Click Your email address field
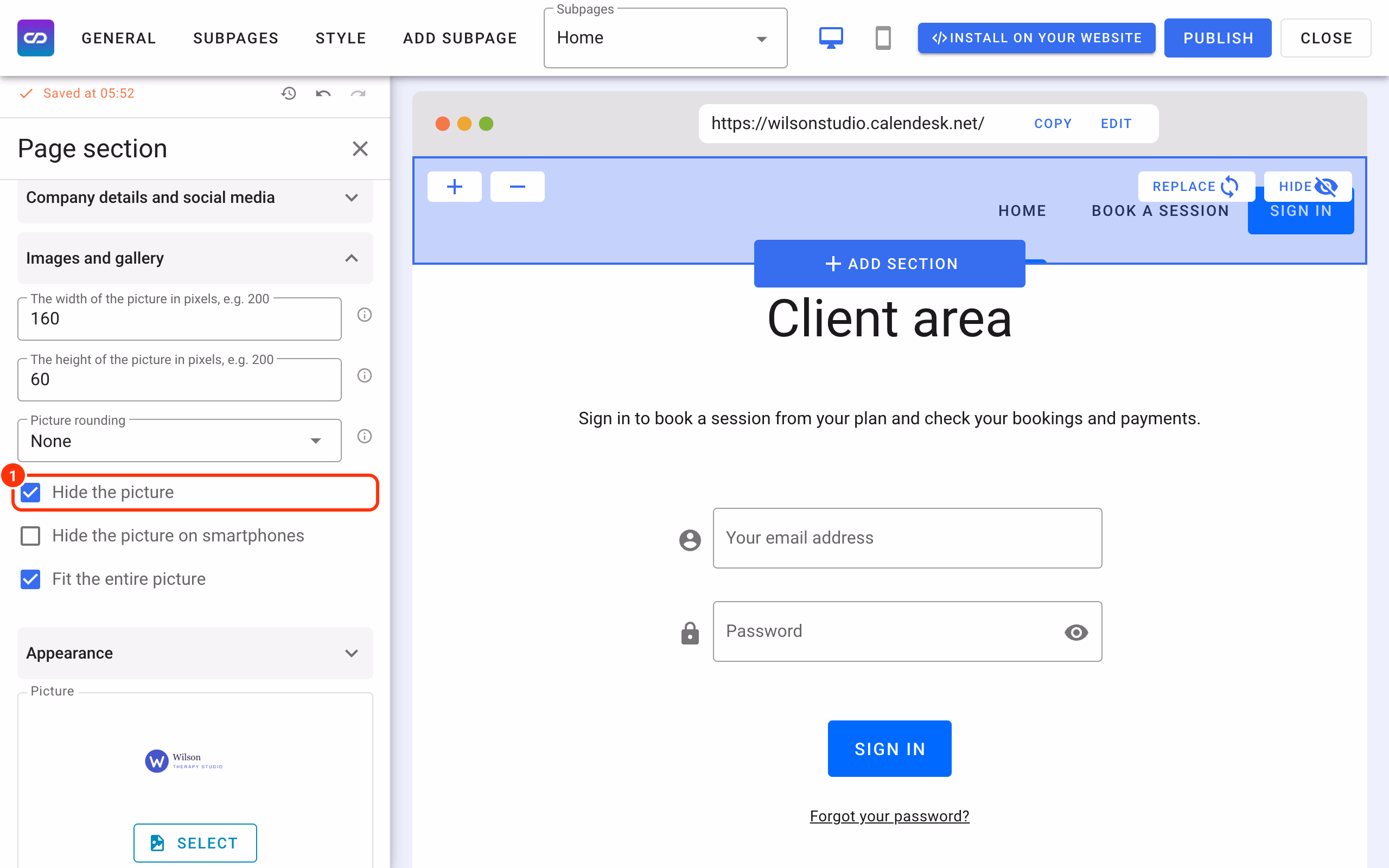Screen dimensions: 1389x868 pyautogui.click(x=907, y=538)
